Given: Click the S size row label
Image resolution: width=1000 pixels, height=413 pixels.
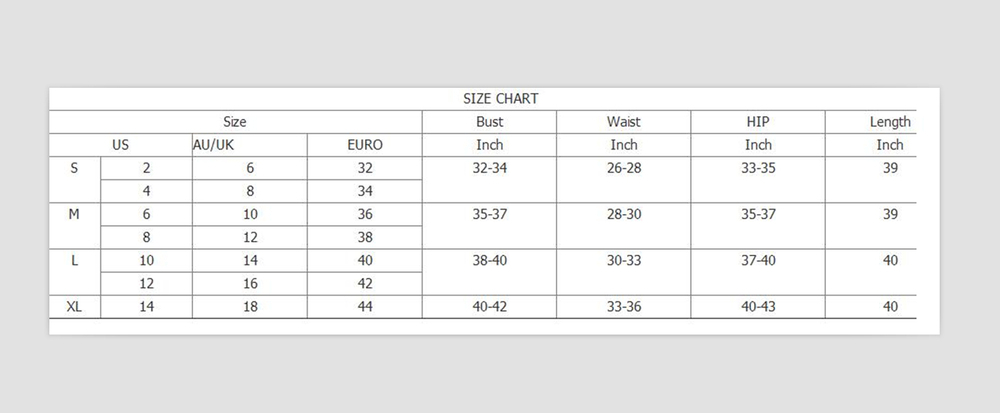Looking at the screenshot, I should point(74,168).
